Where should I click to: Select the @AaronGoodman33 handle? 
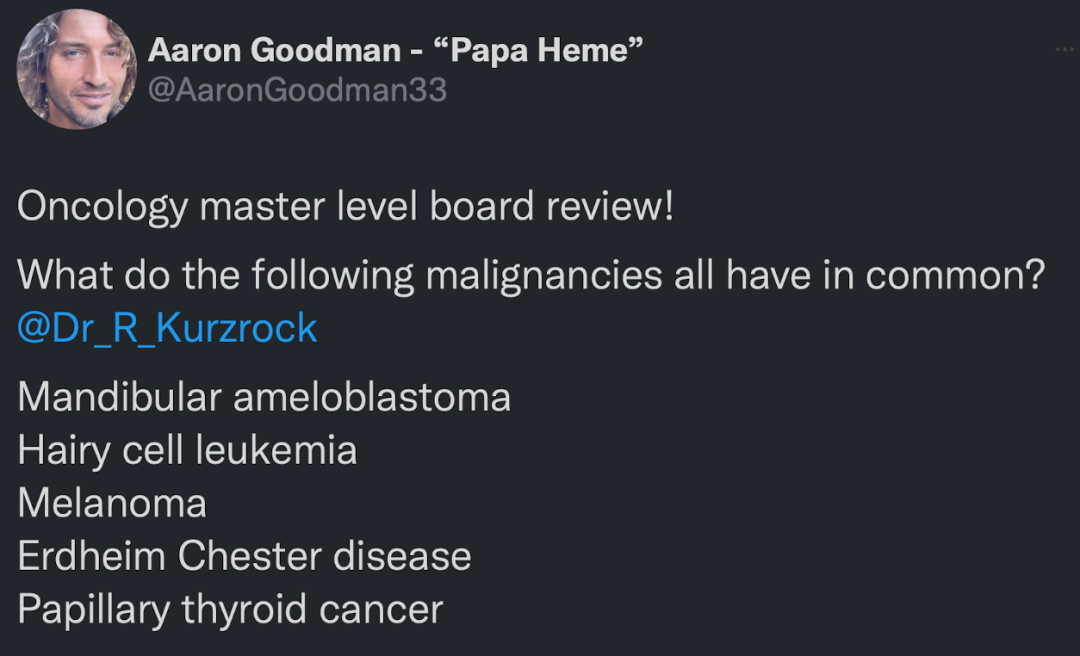click(x=297, y=90)
